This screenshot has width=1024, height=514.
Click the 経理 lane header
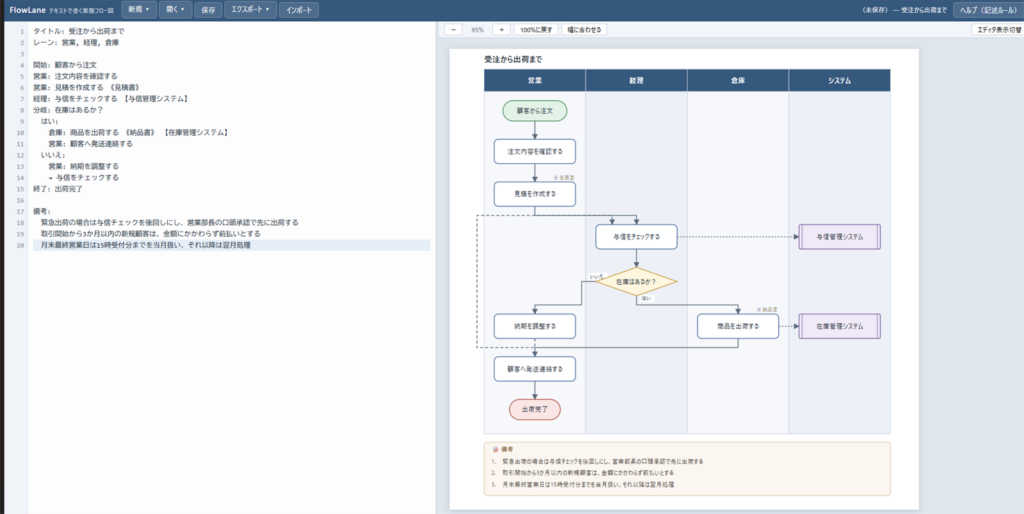click(x=636, y=80)
